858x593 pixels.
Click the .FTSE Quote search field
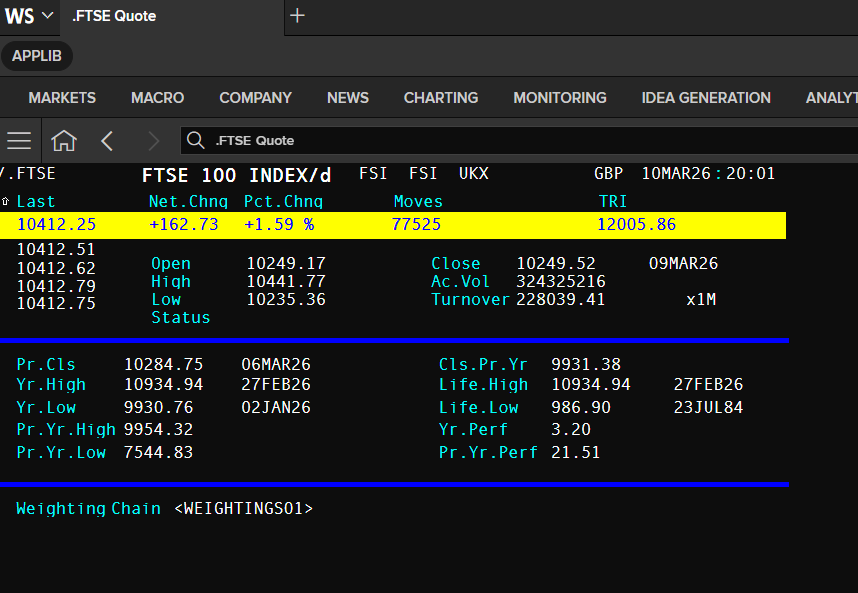[519, 141]
